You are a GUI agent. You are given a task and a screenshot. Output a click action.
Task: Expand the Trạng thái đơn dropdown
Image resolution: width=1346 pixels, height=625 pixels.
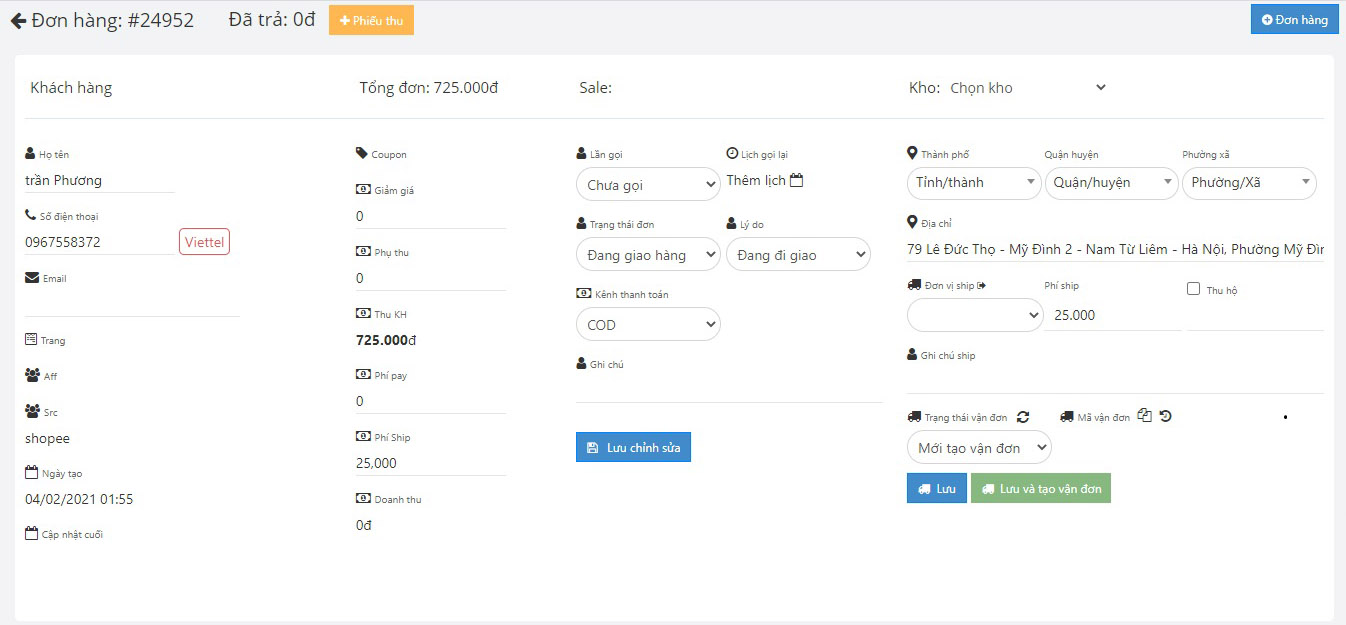coord(647,255)
